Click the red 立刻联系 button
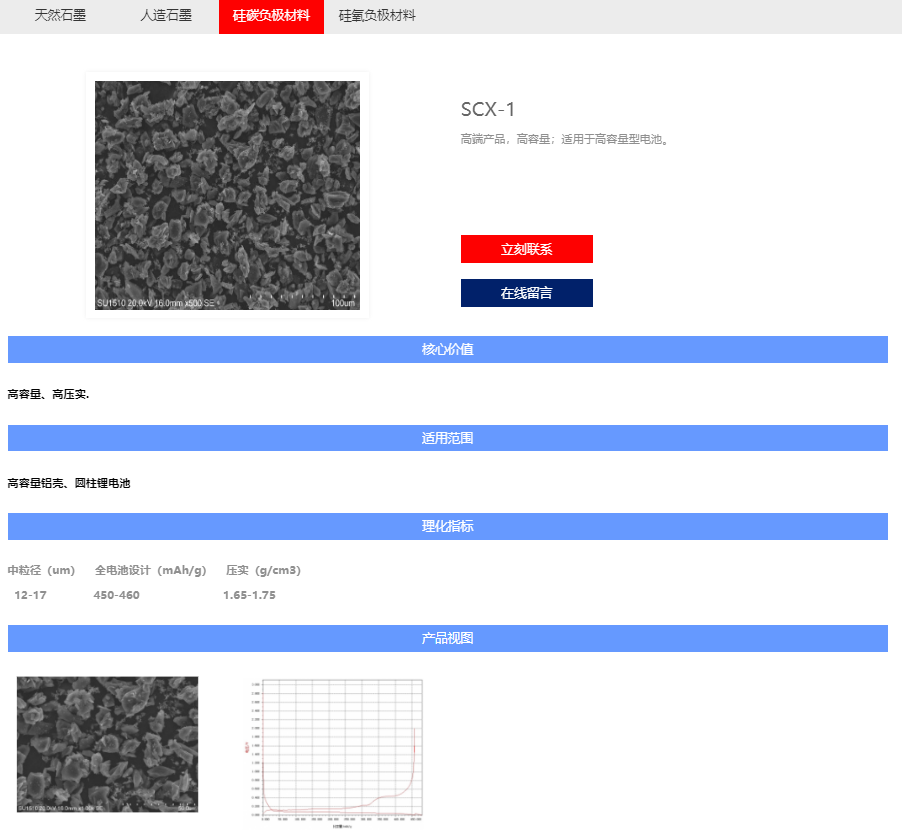902x839 pixels. pos(526,249)
